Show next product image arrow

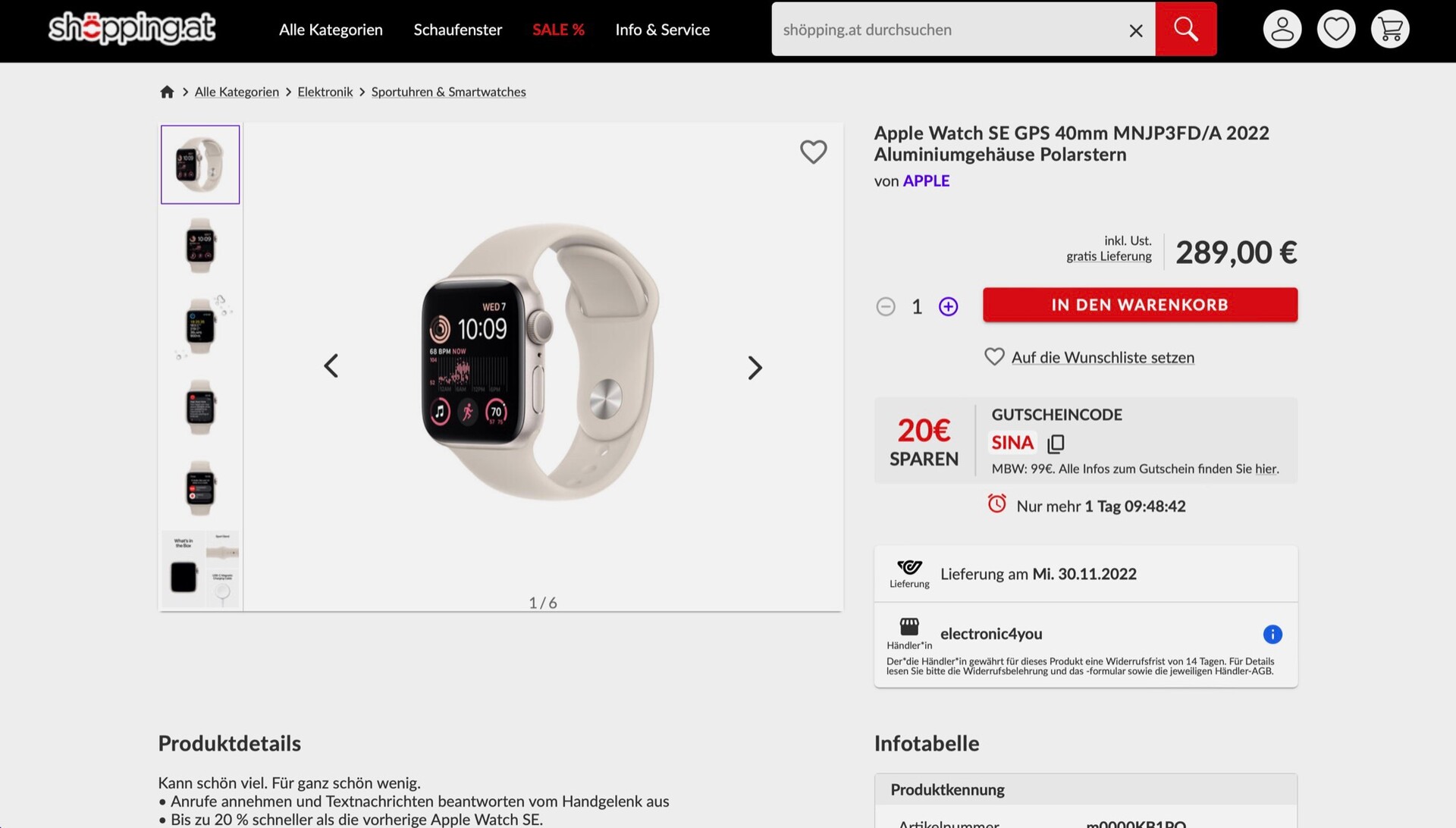coord(754,368)
